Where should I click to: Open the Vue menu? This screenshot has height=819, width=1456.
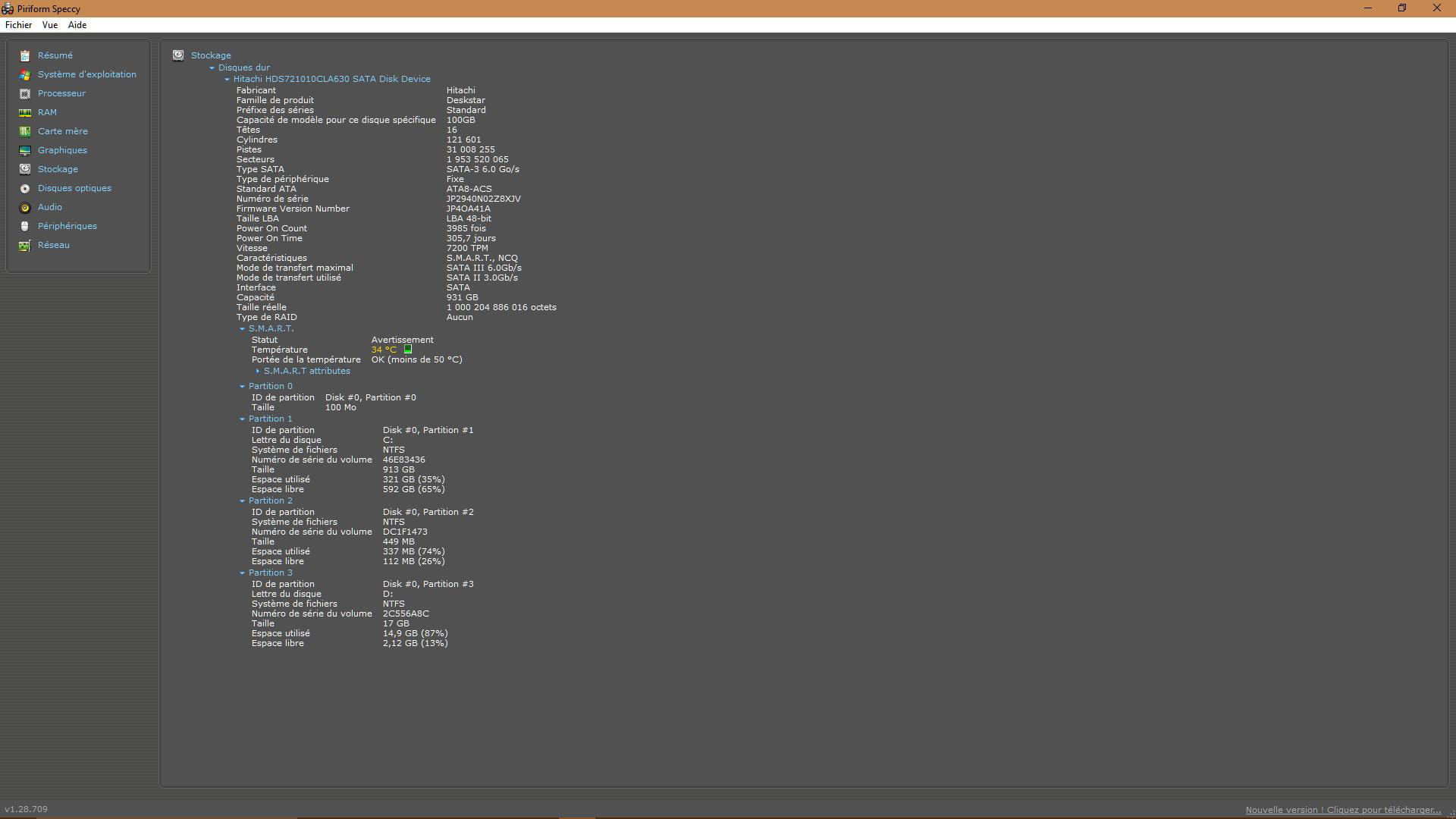pyautogui.click(x=50, y=25)
